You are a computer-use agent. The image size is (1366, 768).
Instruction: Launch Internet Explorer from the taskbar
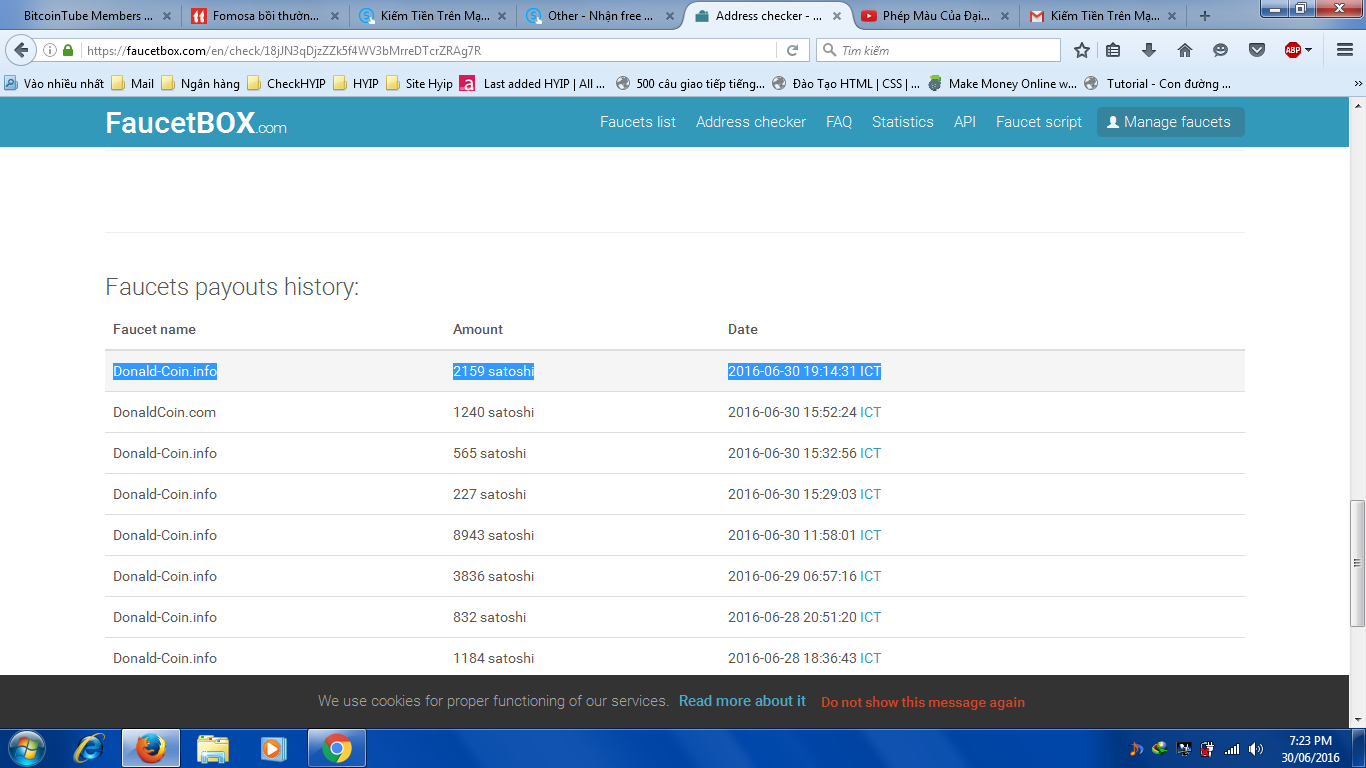(89, 748)
